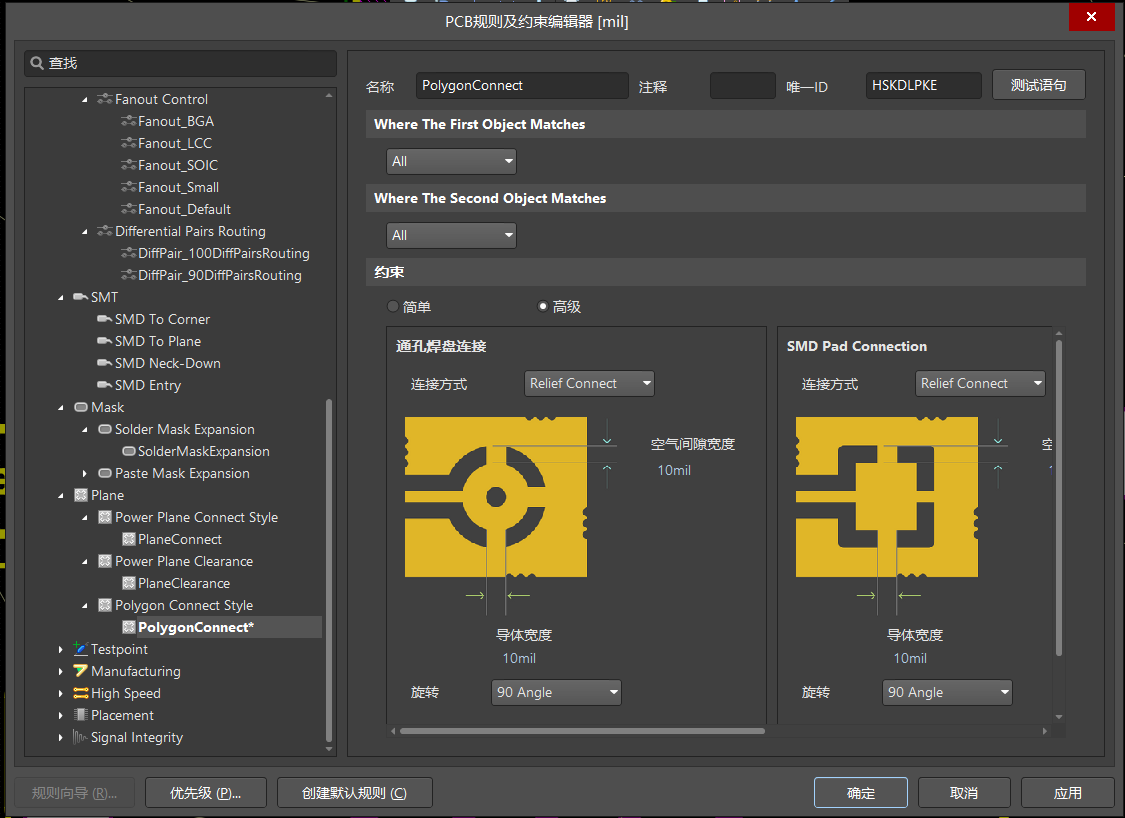Viewport: 1125px width, 818px height.
Task: Select the 简单 constraint mode radio button
Action: [392, 306]
